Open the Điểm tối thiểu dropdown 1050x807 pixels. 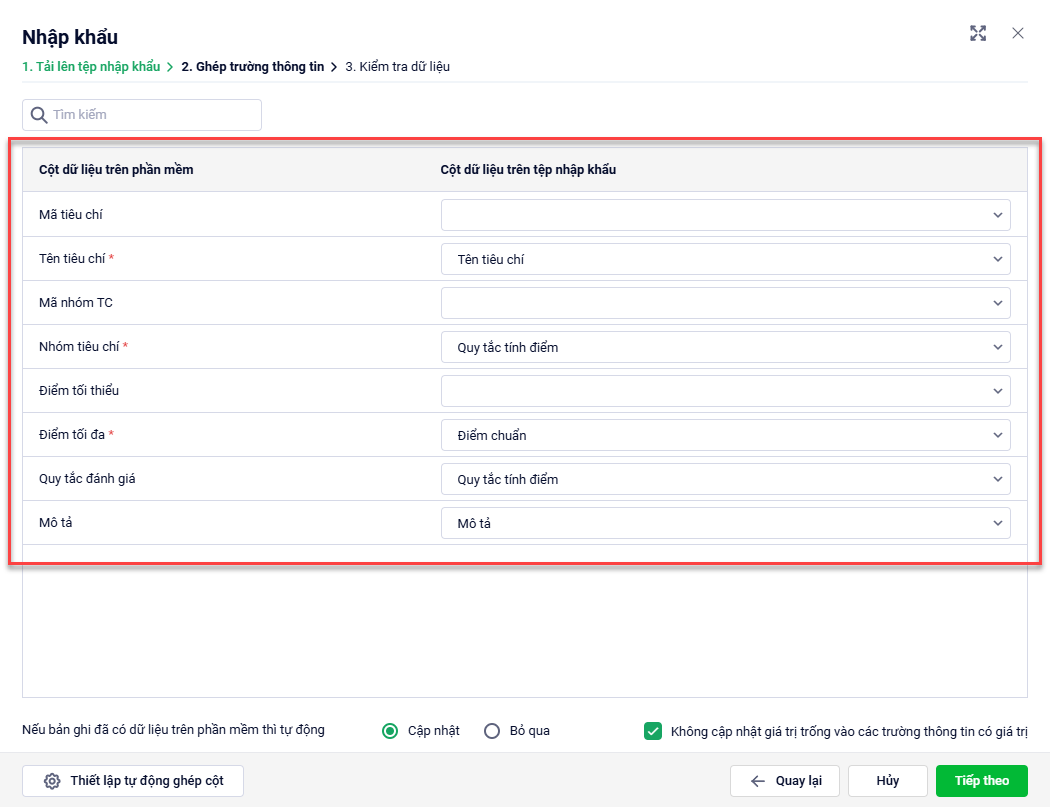tap(725, 391)
